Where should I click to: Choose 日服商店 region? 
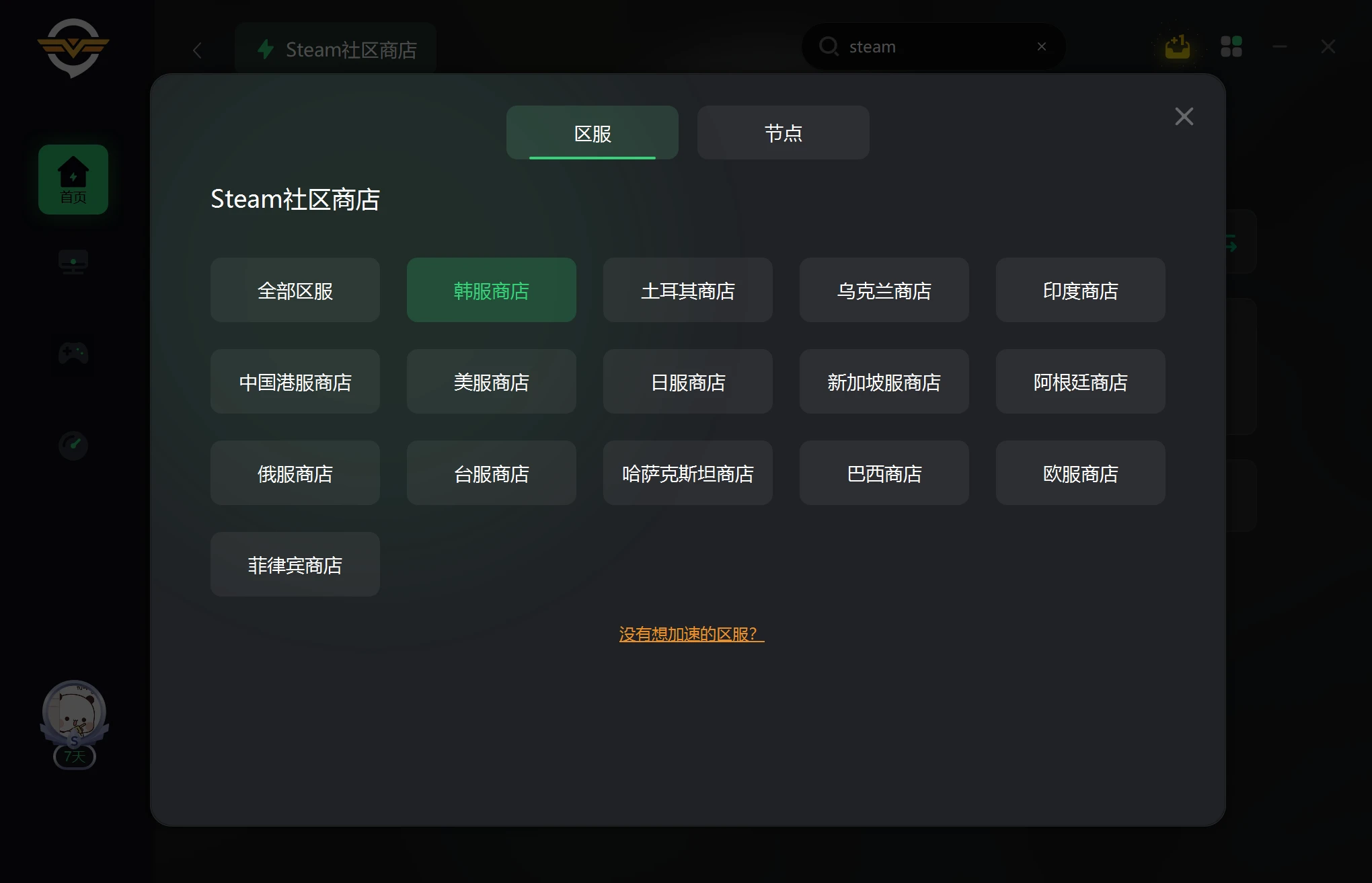pos(688,381)
